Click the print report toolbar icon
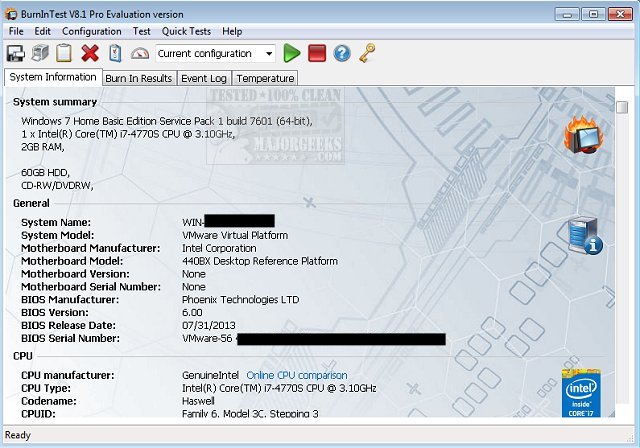640x448 pixels. 41,53
